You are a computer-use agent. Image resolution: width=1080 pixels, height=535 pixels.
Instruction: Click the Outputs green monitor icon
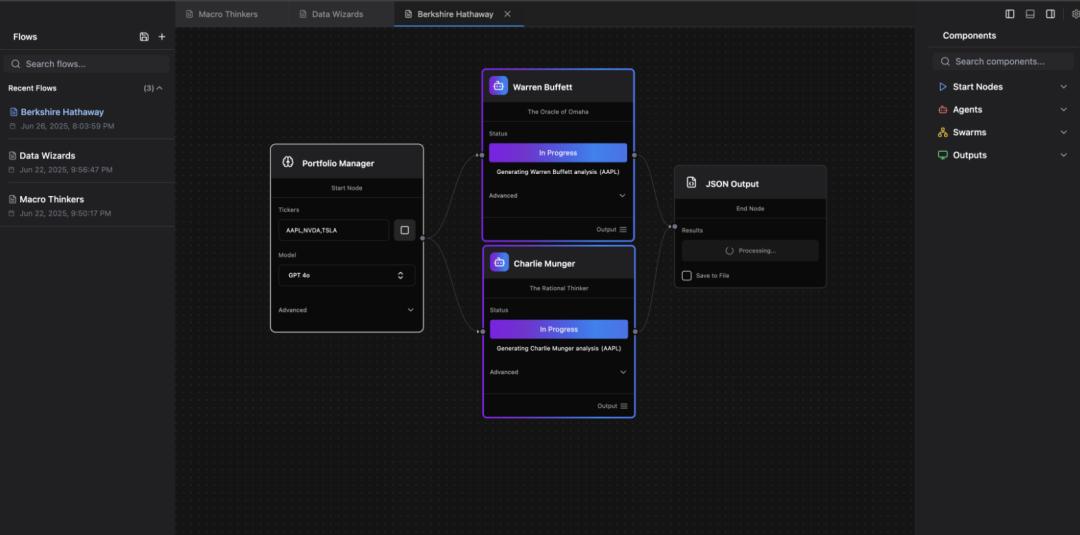point(942,155)
